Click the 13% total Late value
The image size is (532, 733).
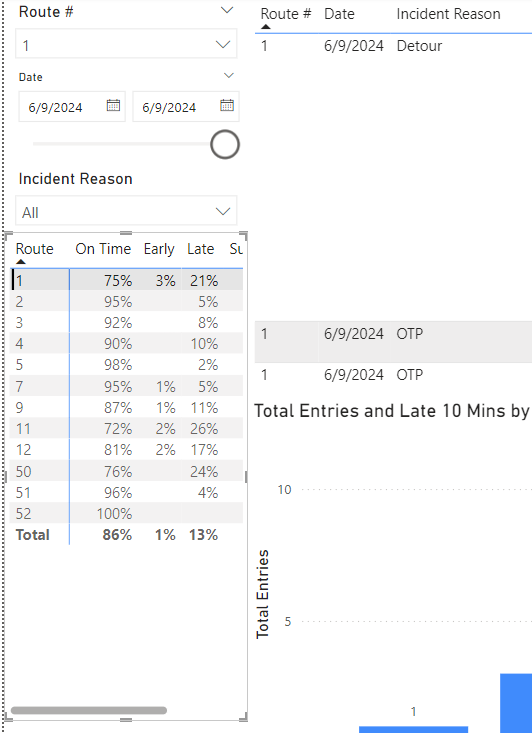pos(203,535)
